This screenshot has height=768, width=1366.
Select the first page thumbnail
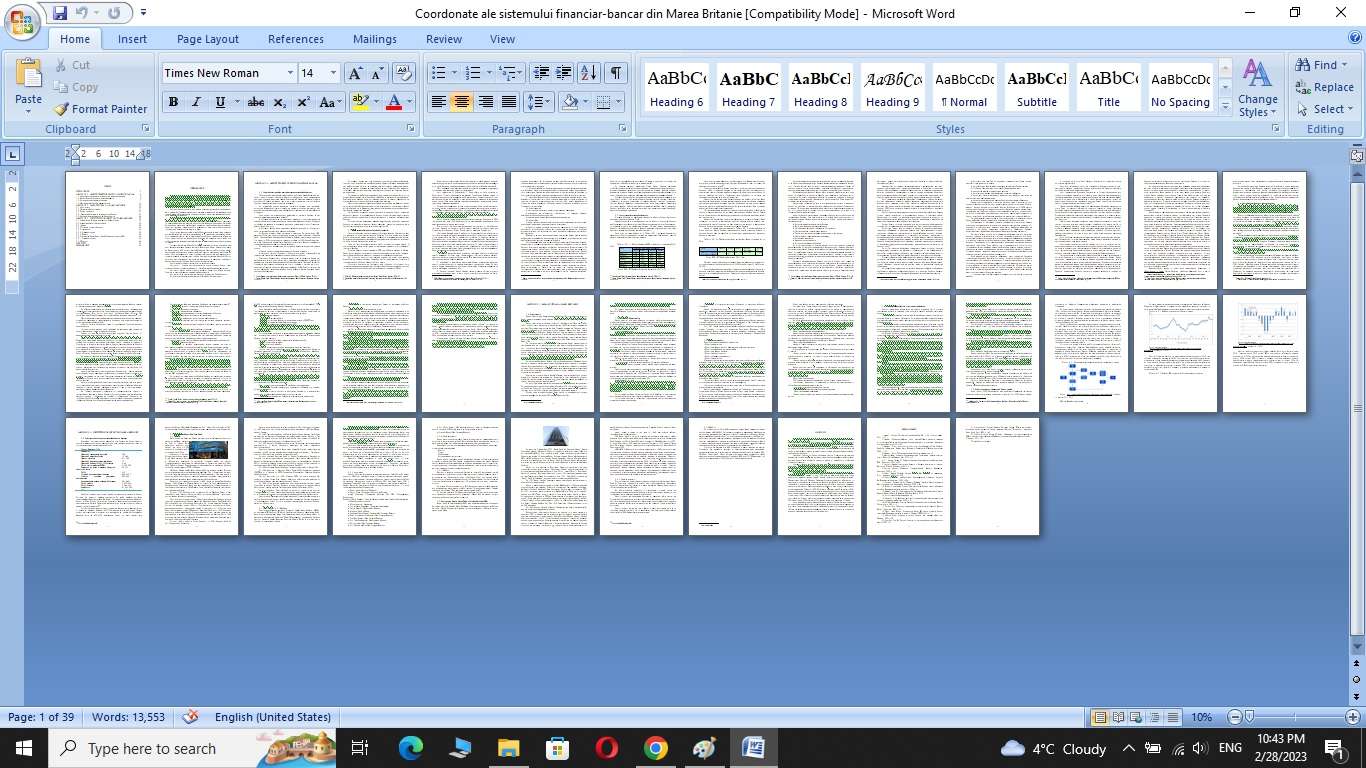(x=107, y=230)
